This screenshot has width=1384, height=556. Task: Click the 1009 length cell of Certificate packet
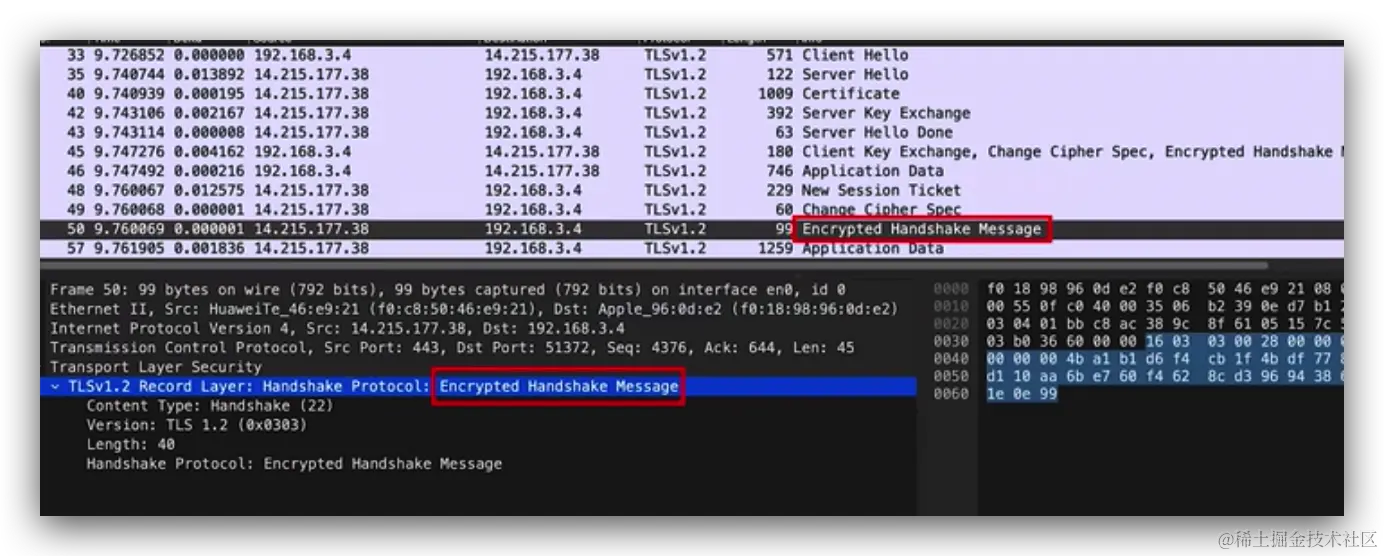pos(776,93)
